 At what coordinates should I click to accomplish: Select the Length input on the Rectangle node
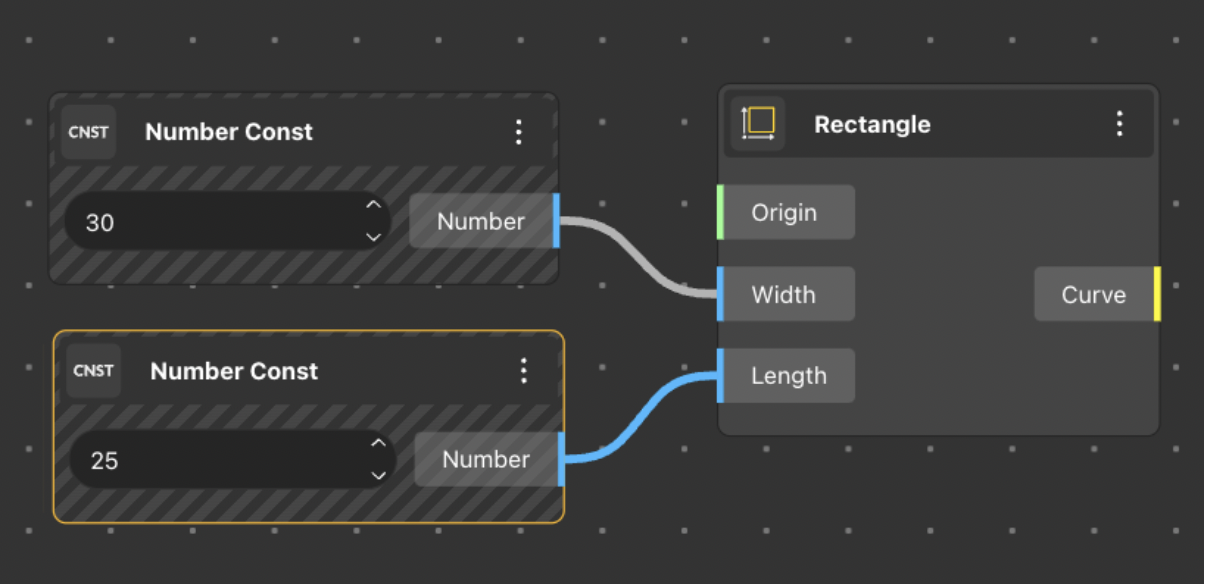[x=788, y=376]
